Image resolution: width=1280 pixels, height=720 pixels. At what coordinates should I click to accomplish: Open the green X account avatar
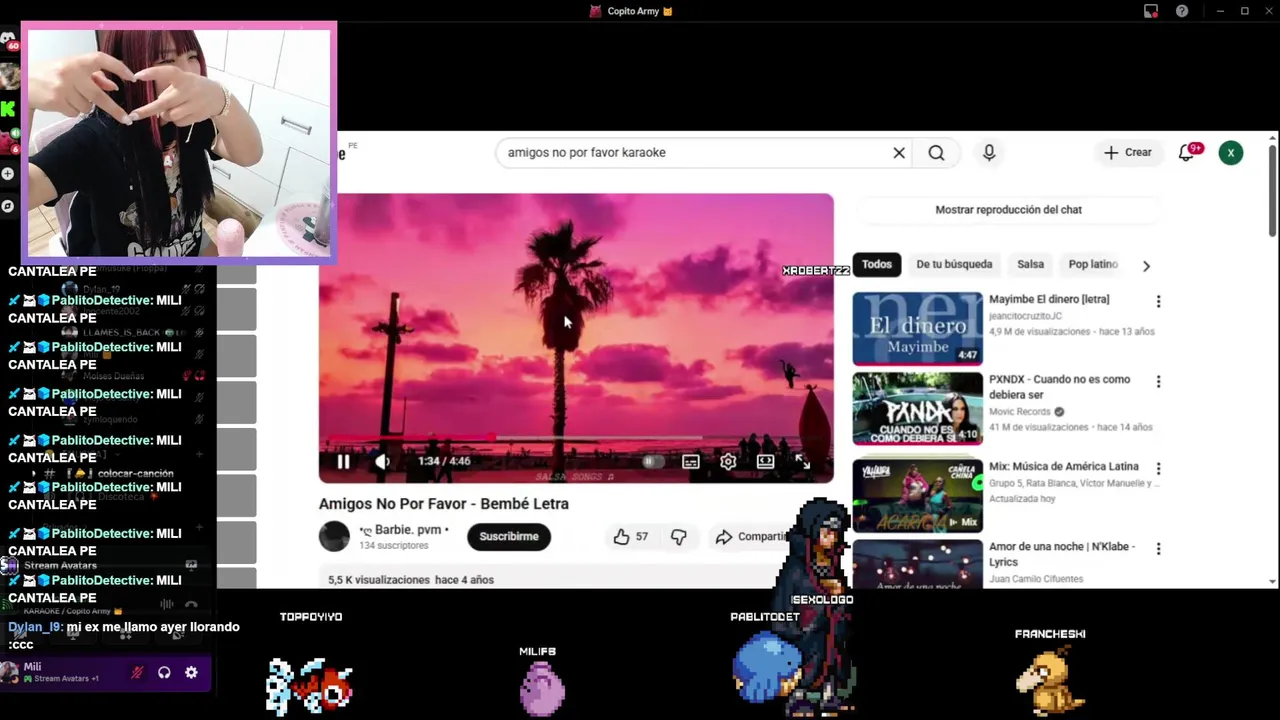tap(1231, 153)
